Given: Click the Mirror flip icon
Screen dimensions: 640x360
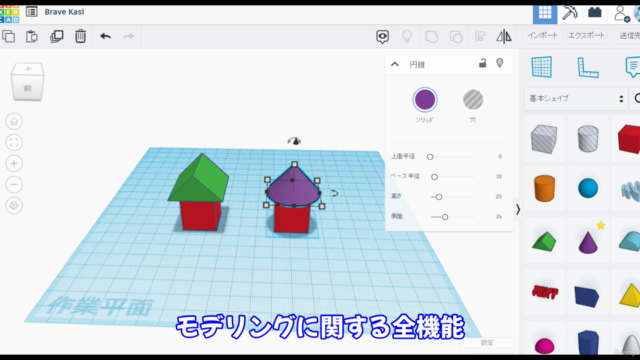Looking at the screenshot, I should (504, 36).
